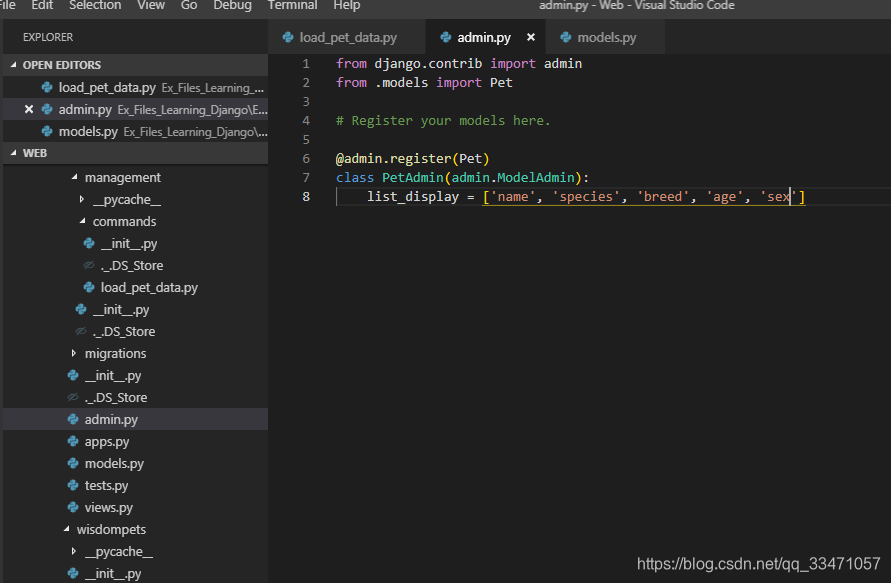Collapse the WEB folder section
This screenshot has width=891, height=583.
coord(14,153)
